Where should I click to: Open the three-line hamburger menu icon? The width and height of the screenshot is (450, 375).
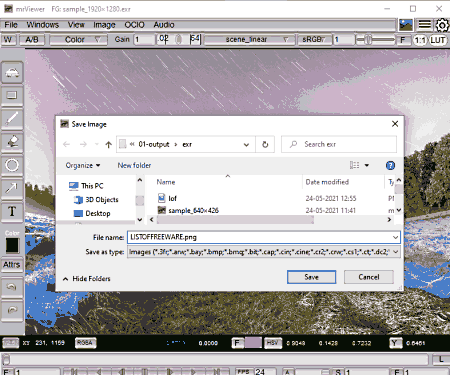[424, 25]
